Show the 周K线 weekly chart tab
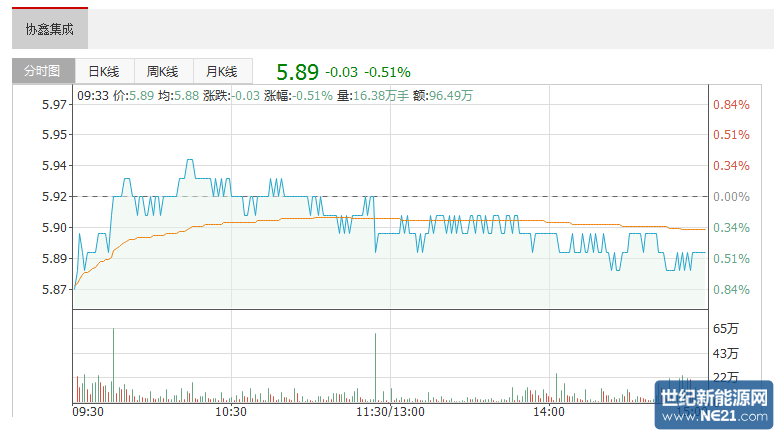 point(162,71)
